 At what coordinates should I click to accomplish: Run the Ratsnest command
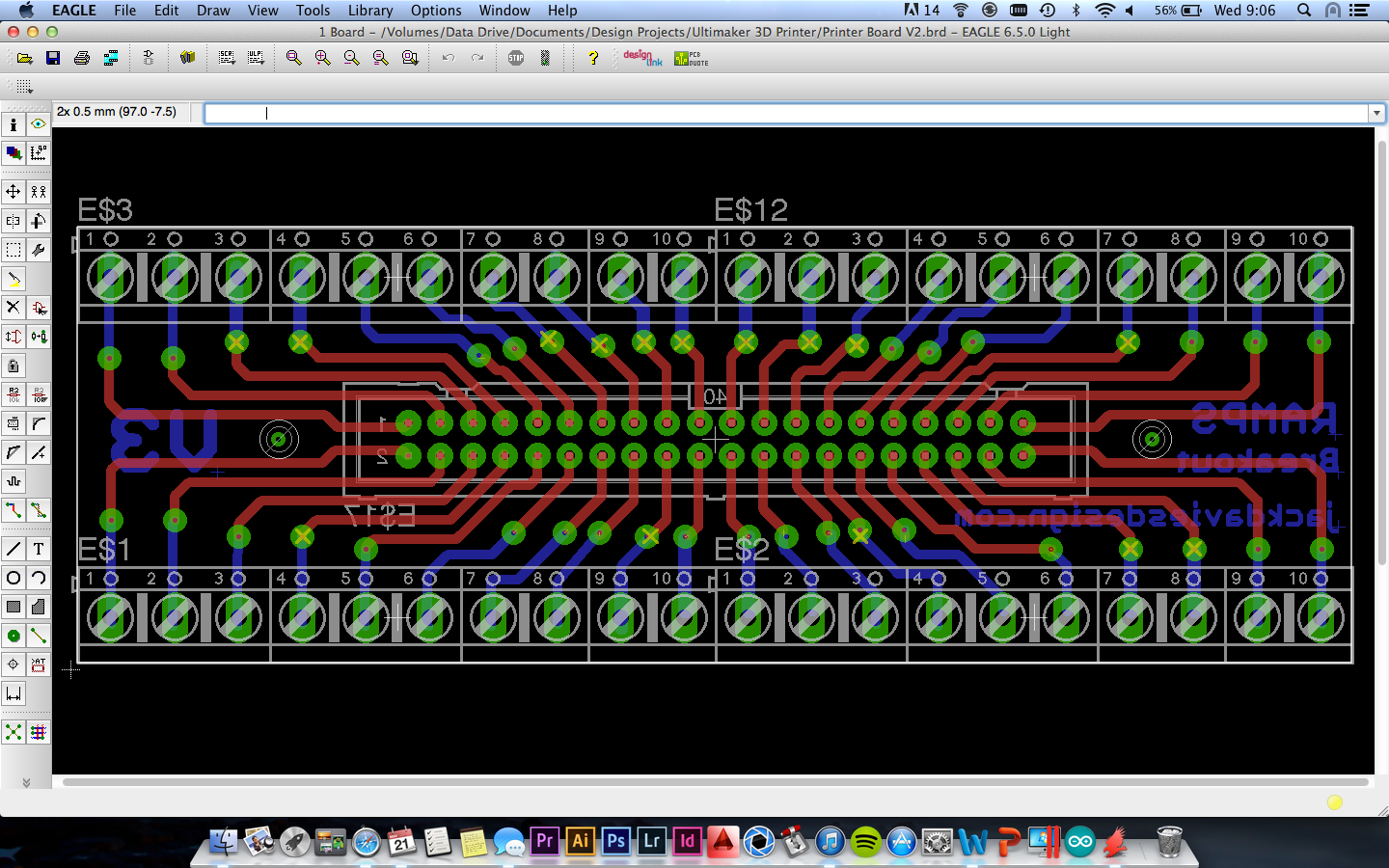click(x=14, y=732)
